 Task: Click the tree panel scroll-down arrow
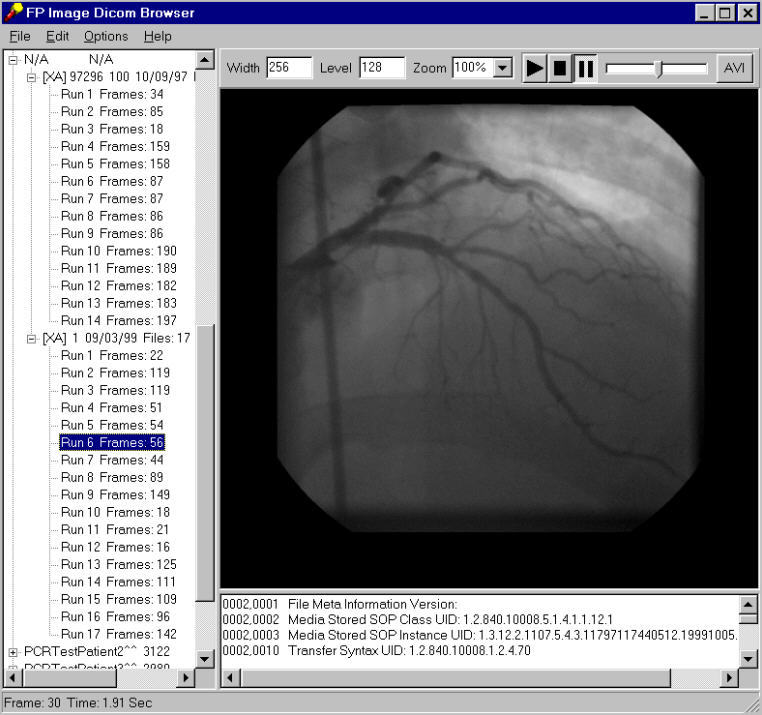(205, 660)
